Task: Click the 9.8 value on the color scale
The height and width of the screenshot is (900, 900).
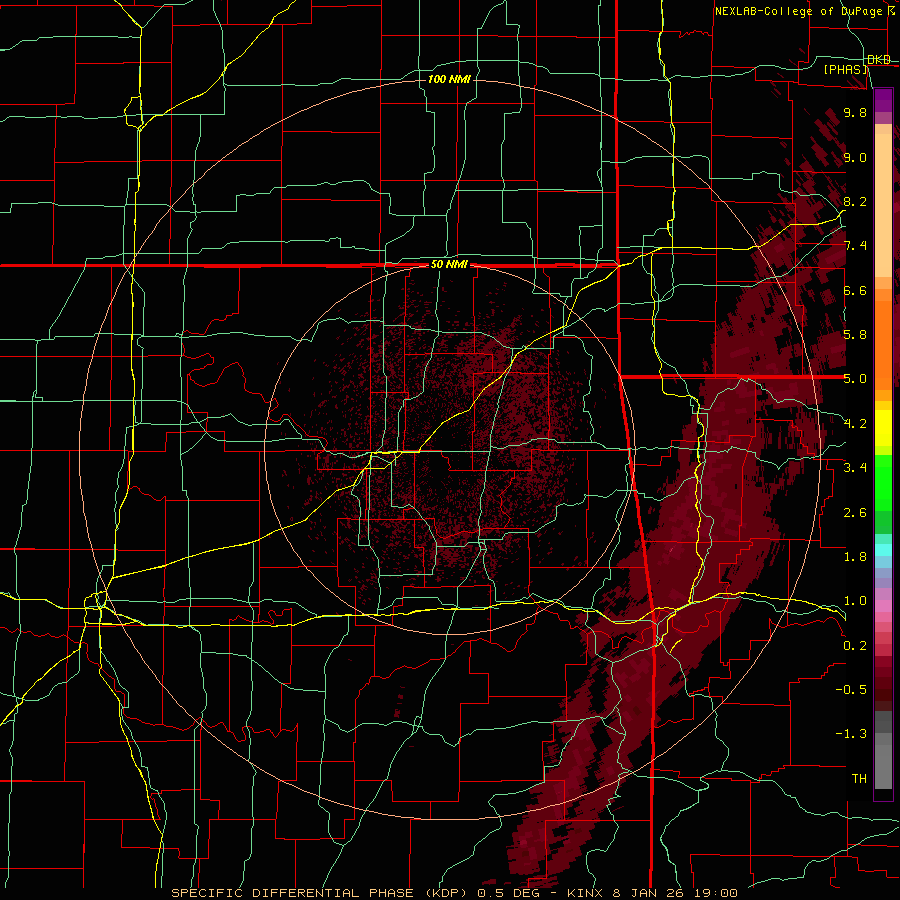Action: coord(855,112)
